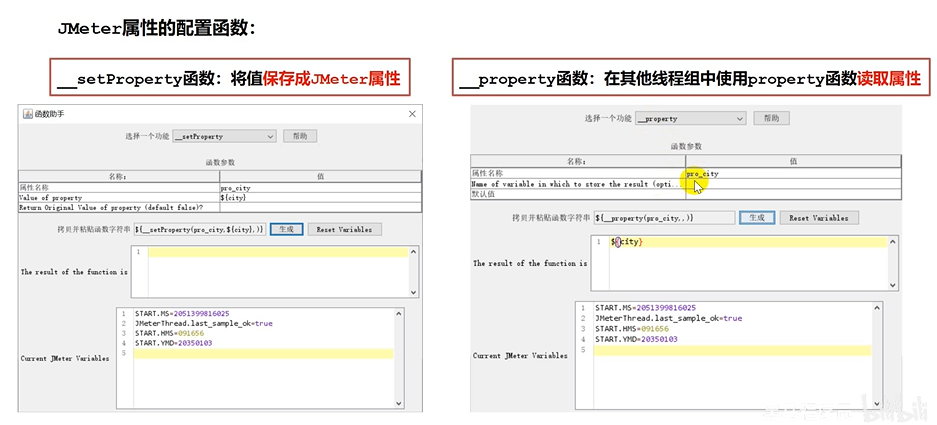Click empty line 1 in left result area

(x=278, y=252)
